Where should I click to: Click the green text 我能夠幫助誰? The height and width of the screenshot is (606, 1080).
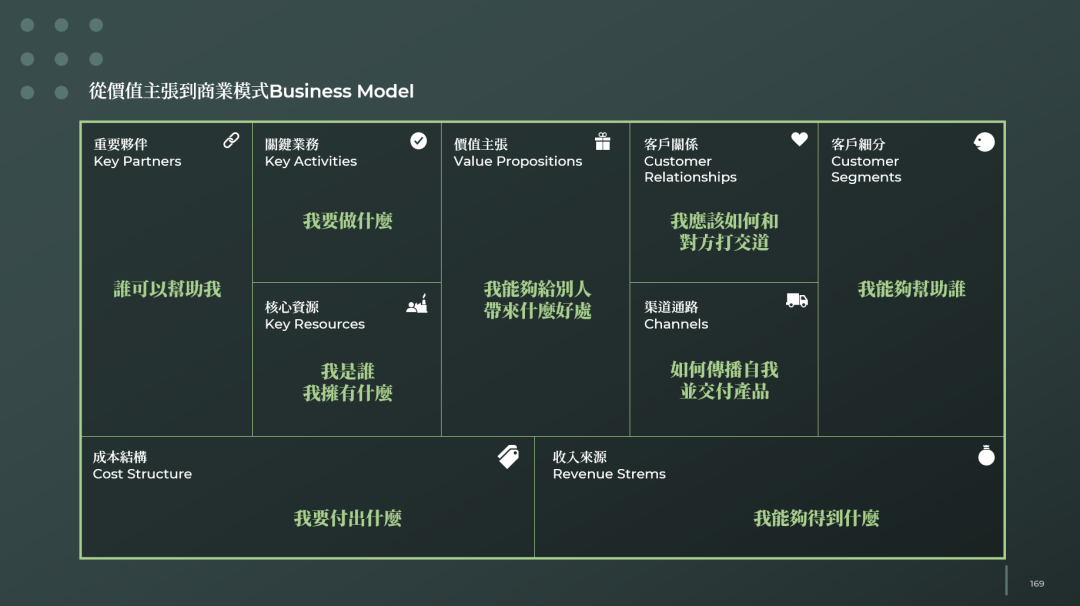(x=911, y=289)
